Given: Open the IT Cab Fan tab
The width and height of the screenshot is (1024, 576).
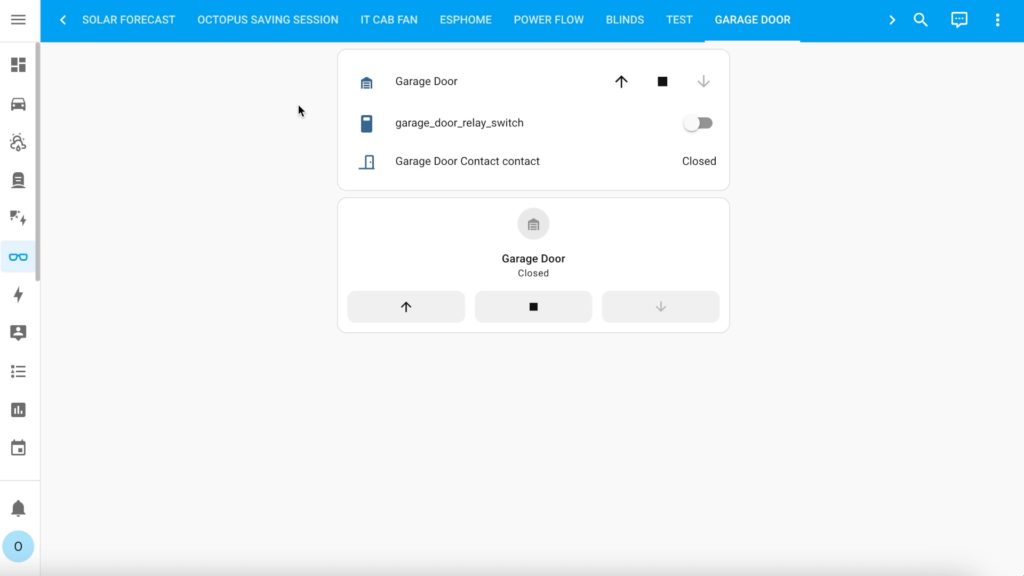Looking at the screenshot, I should [389, 20].
